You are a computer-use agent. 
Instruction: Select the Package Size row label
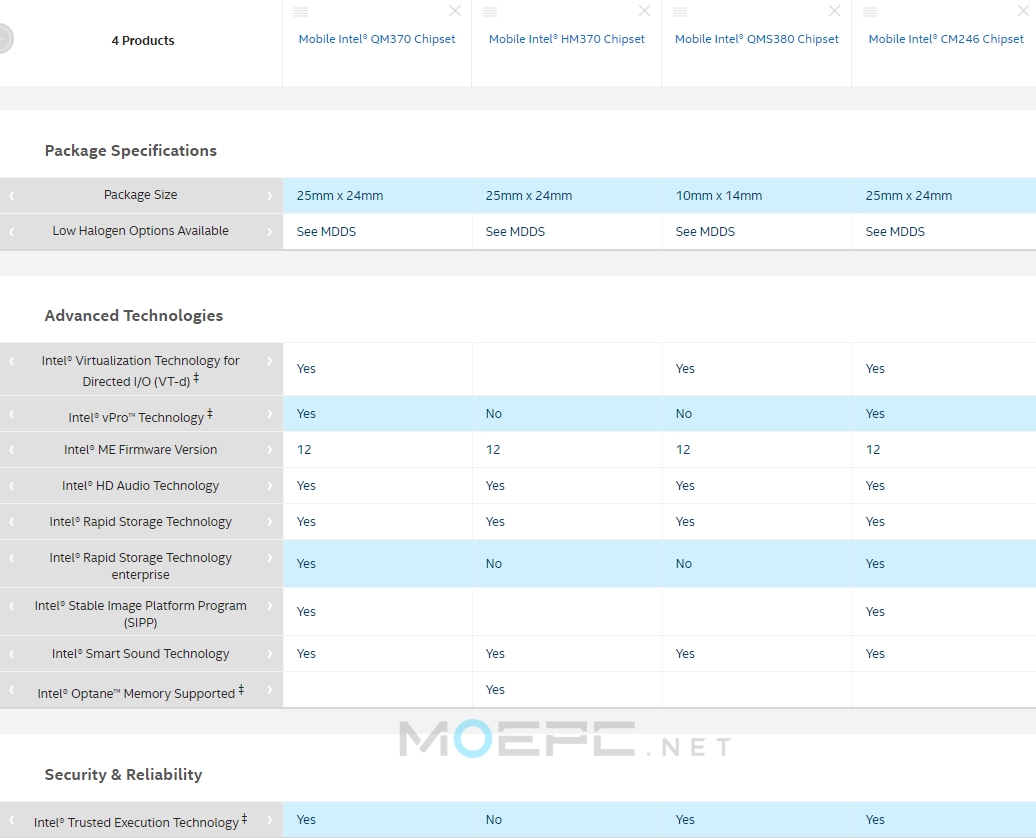tap(141, 195)
